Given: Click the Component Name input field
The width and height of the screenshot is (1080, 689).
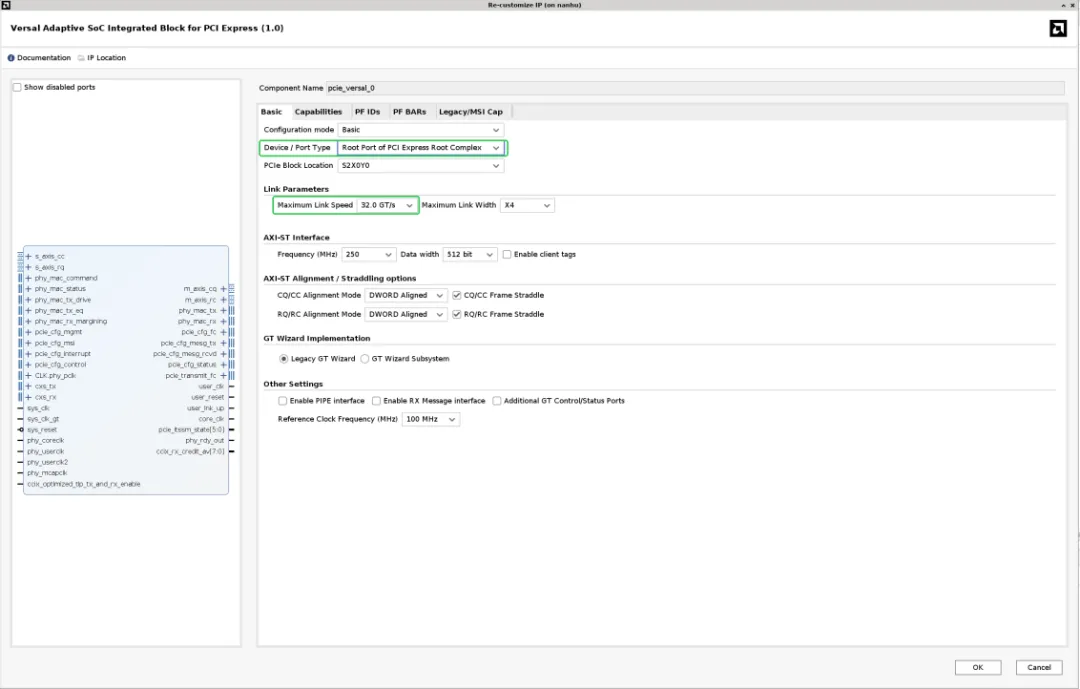Looking at the screenshot, I should click(690, 88).
